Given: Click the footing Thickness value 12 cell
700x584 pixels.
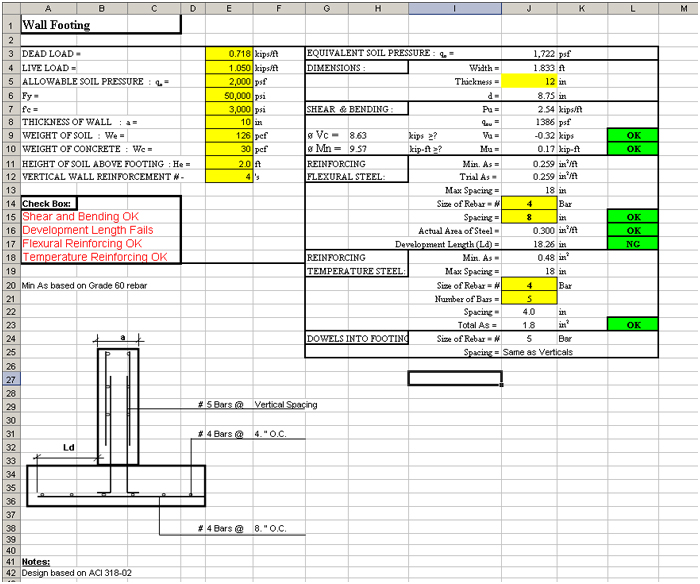Looking at the screenshot, I should click(x=529, y=81).
